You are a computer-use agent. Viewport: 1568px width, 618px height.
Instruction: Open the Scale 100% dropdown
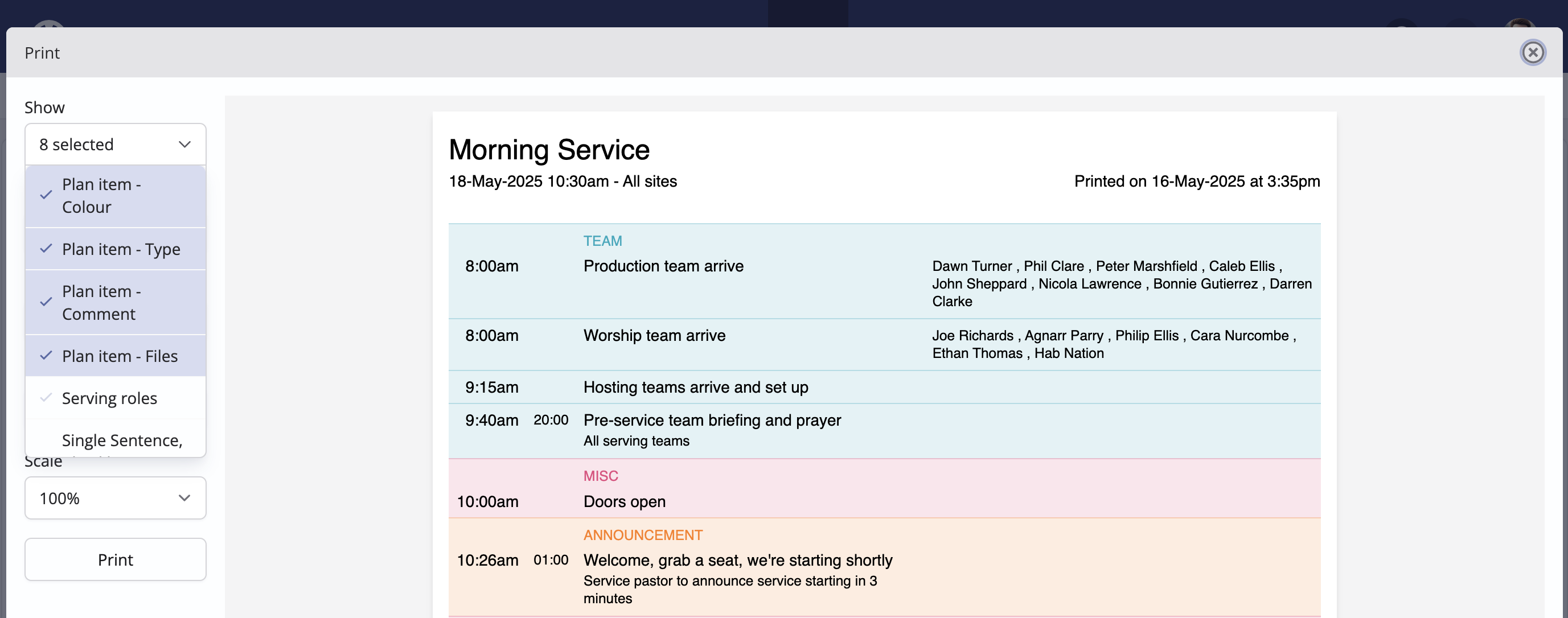[x=116, y=498]
